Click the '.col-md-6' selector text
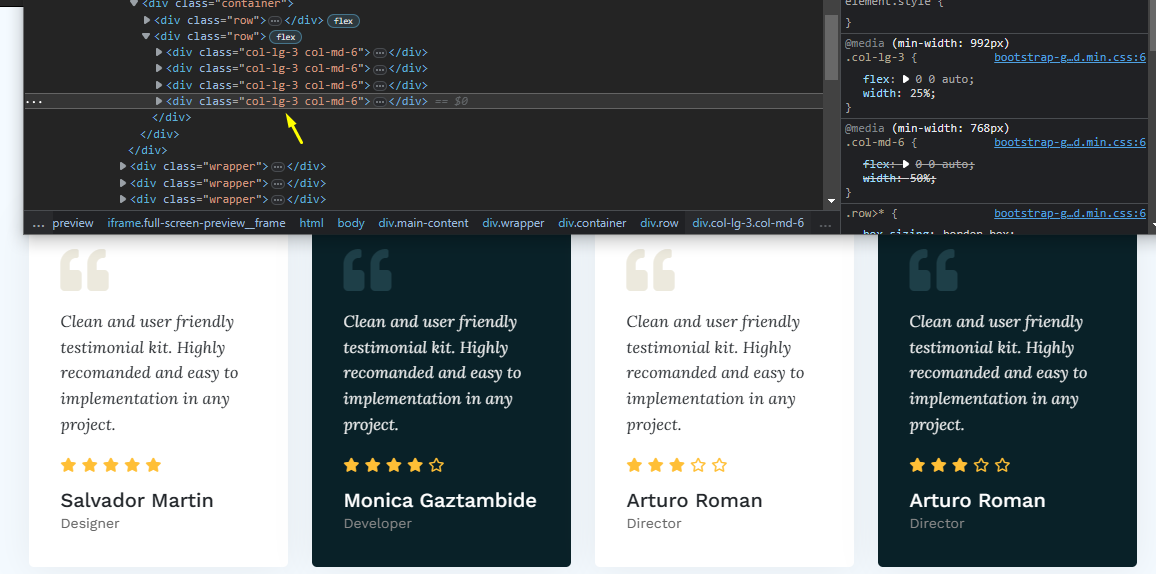 point(874,142)
